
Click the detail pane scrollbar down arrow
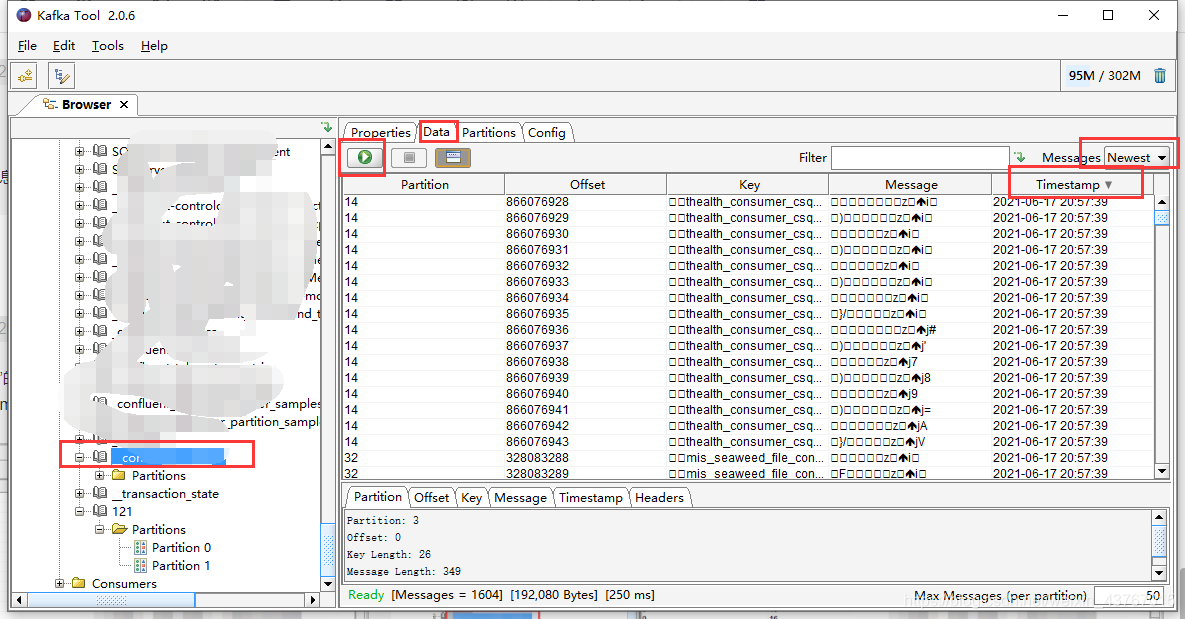point(1159,574)
